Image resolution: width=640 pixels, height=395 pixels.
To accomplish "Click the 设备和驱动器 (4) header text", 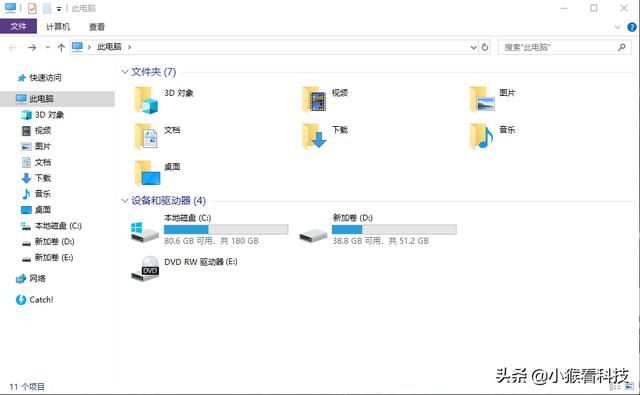I will (x=169, y=200).
